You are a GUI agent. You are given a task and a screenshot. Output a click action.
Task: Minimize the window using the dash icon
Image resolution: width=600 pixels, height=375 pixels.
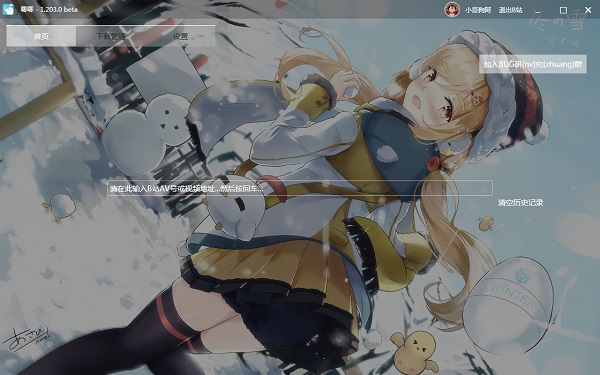(538, 10)
